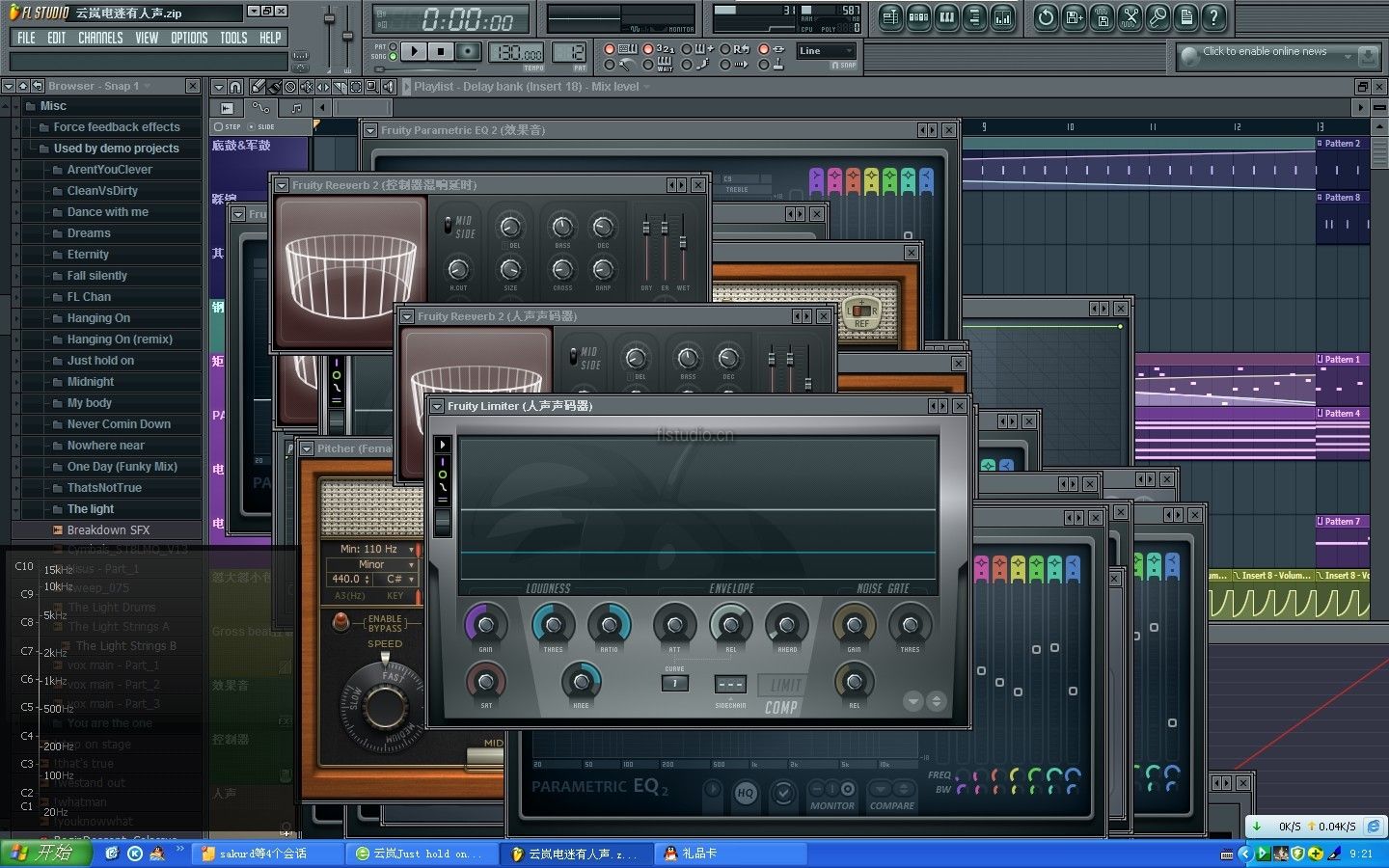Screen dimensions: 1389x868
Task: Click the SPEED knob in Pitcher
Action: coord(384,707)
